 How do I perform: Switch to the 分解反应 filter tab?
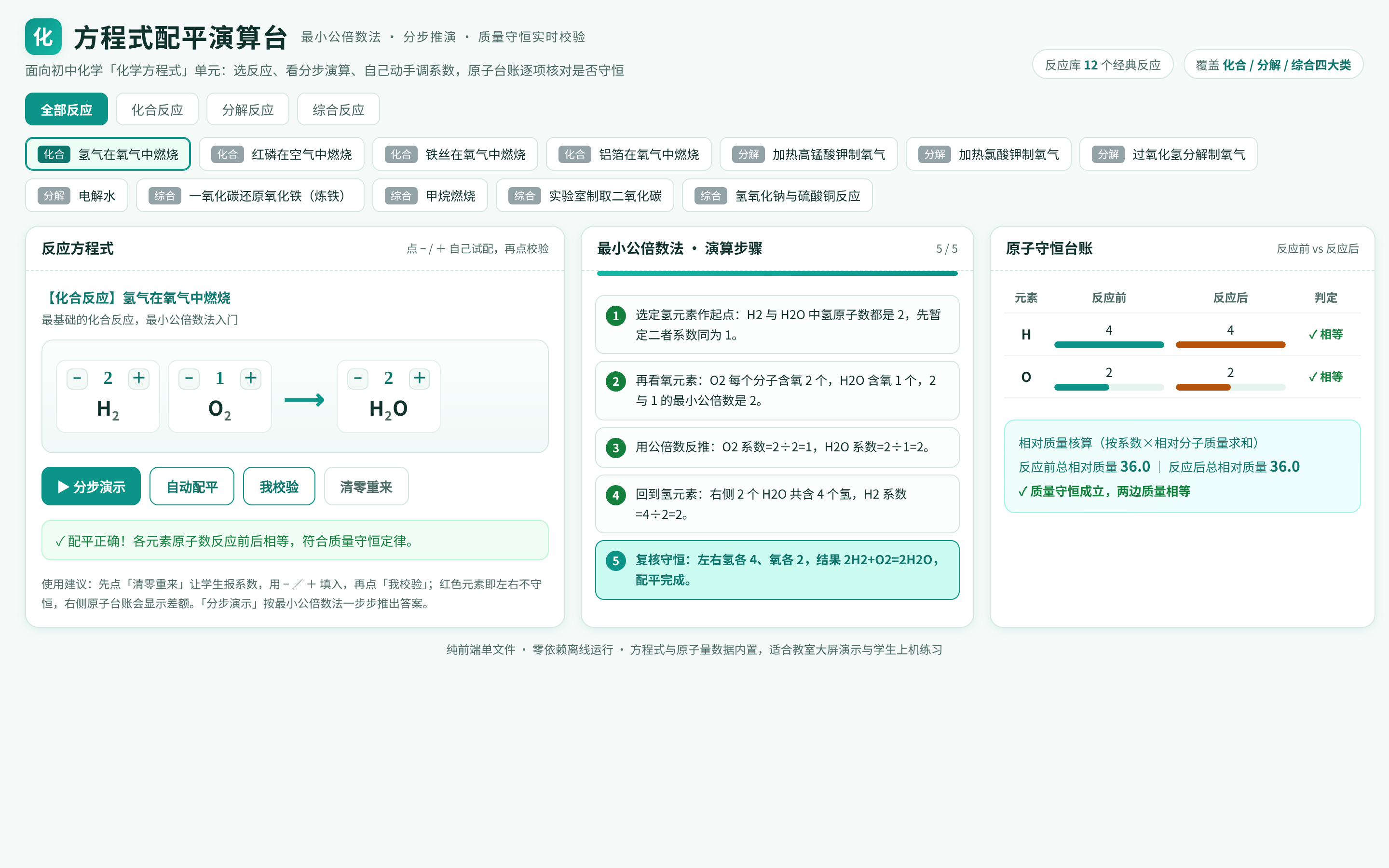(248, 109)
